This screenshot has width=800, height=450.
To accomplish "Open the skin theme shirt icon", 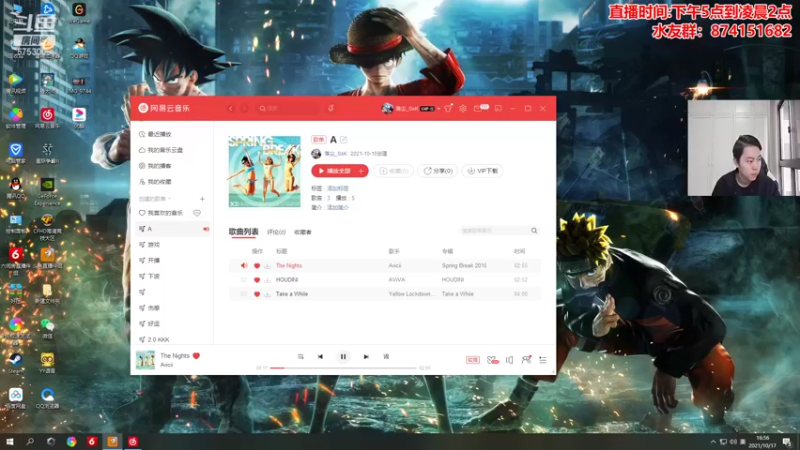I will 448,108.
